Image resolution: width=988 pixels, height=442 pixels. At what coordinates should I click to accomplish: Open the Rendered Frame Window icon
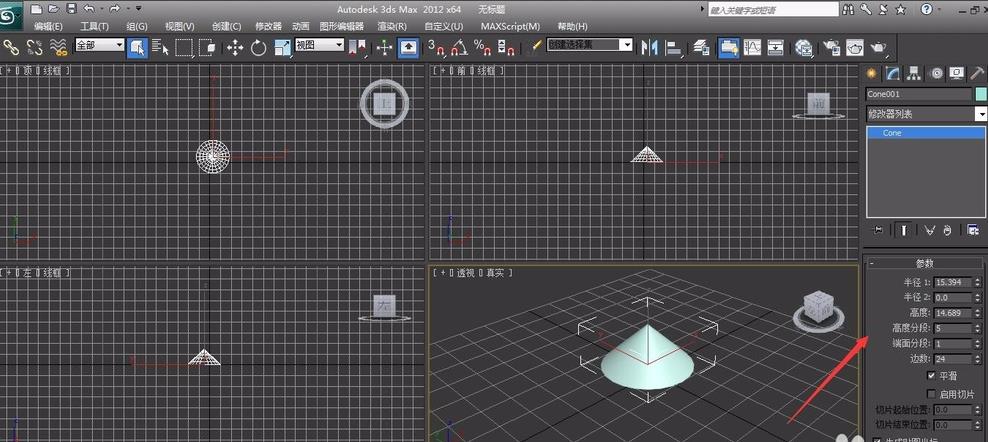[854, 47]
